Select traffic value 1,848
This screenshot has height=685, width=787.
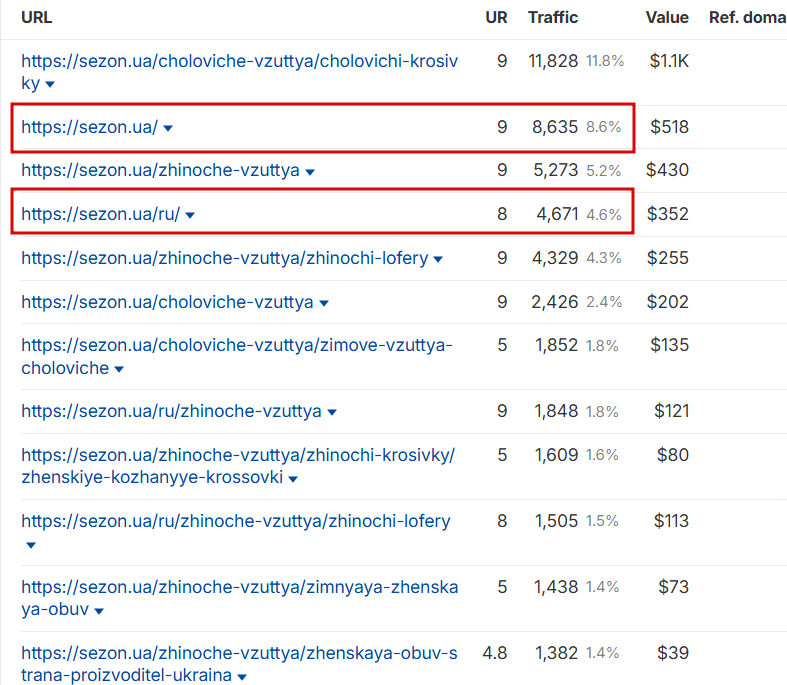coord(557,411)
